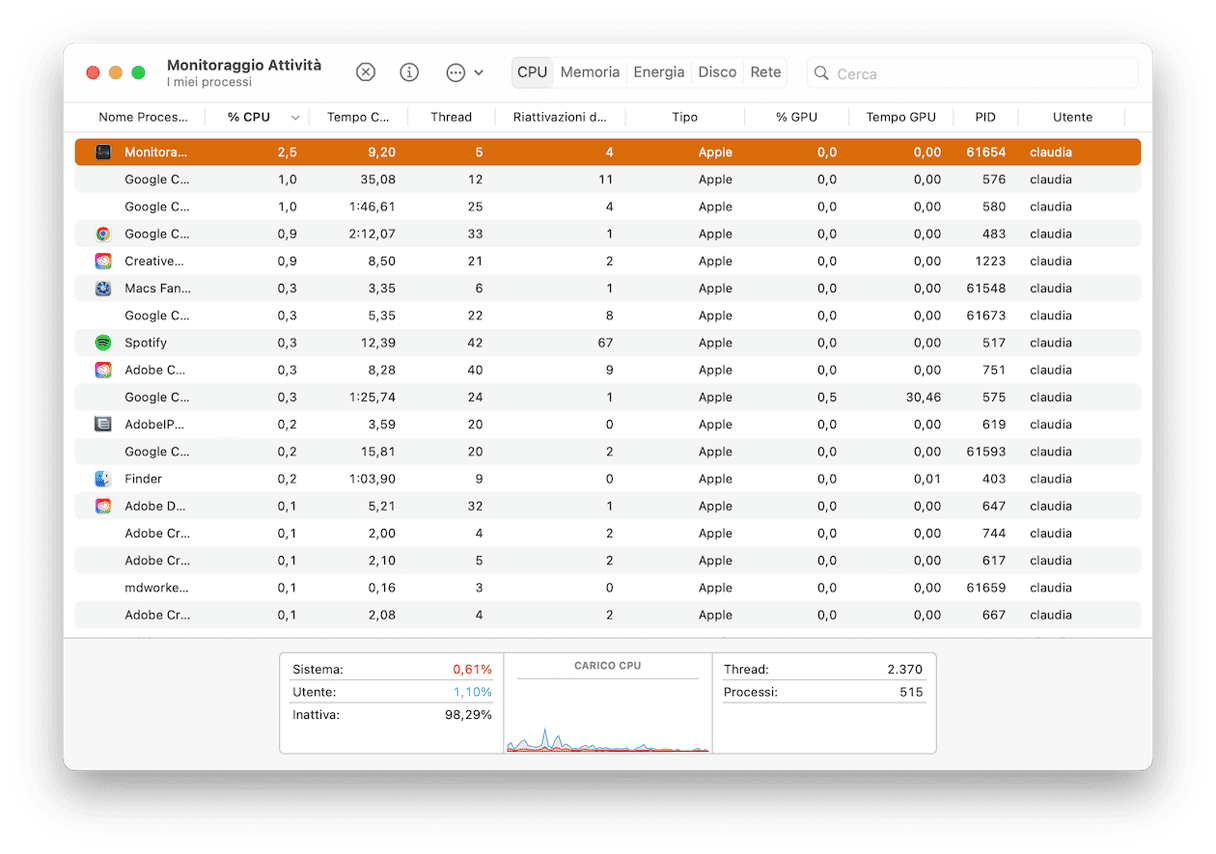1216x854 pixels.
Task: Click the AdobeIPCBroker process icon
Action: 103,424
